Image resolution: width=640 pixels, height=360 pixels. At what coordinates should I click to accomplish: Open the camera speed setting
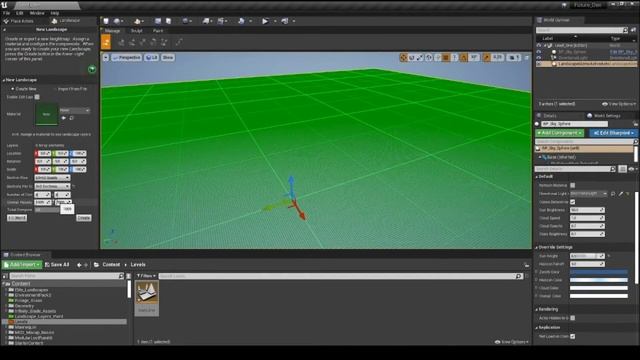pyautogui.click(x=513, y=58)
